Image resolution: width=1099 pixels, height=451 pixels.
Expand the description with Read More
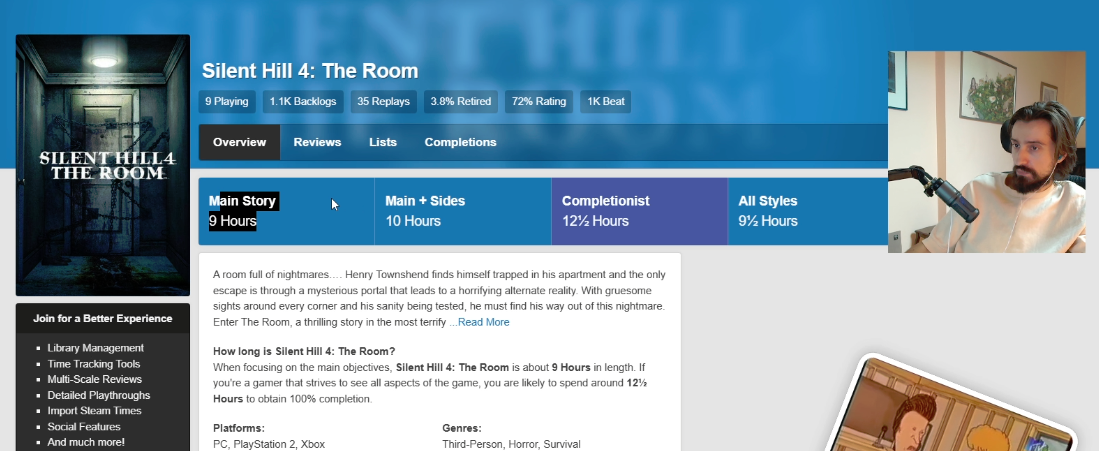[483, 323]
